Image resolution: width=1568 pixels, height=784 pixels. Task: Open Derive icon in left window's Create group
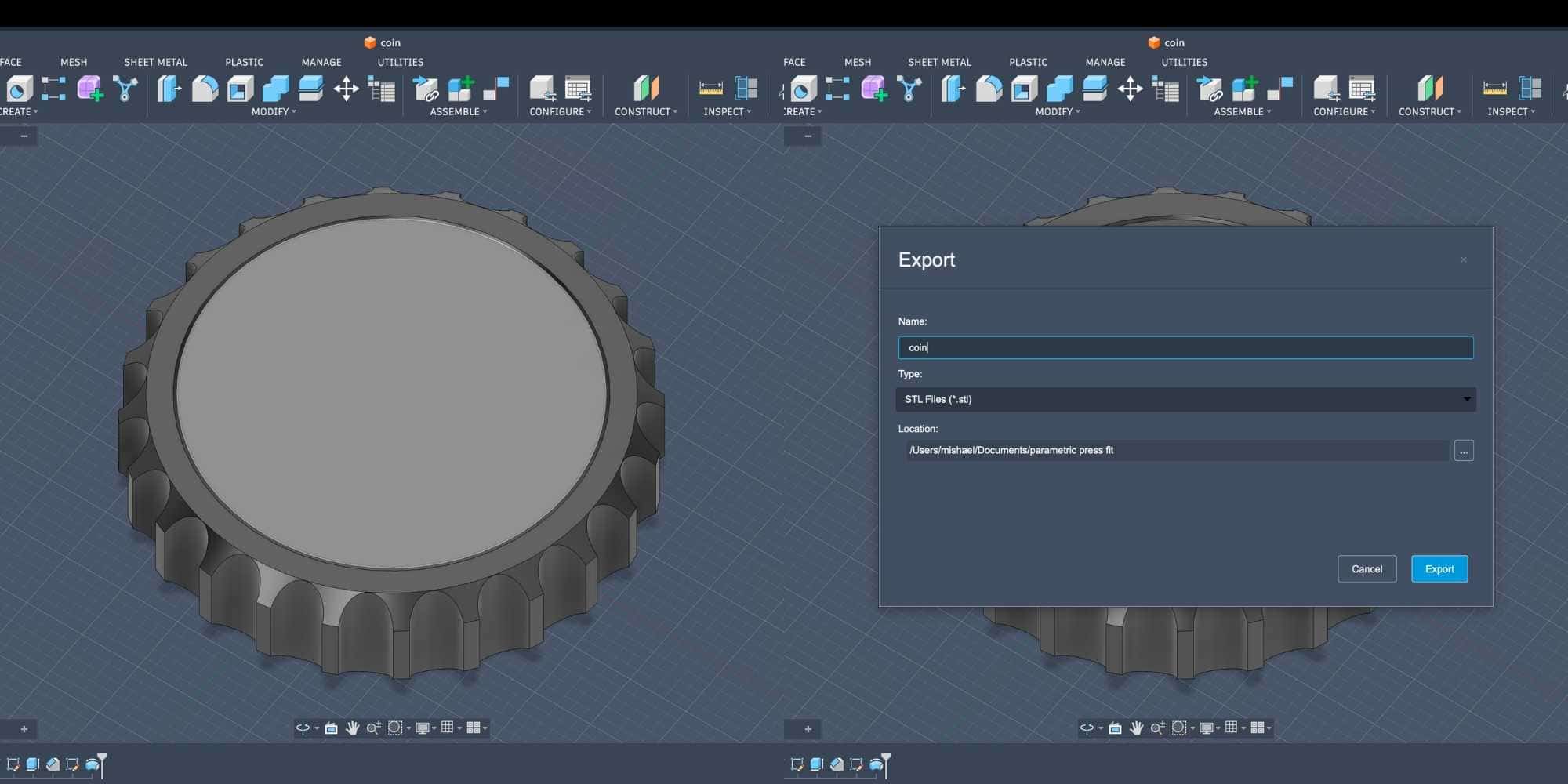[125, 89]
